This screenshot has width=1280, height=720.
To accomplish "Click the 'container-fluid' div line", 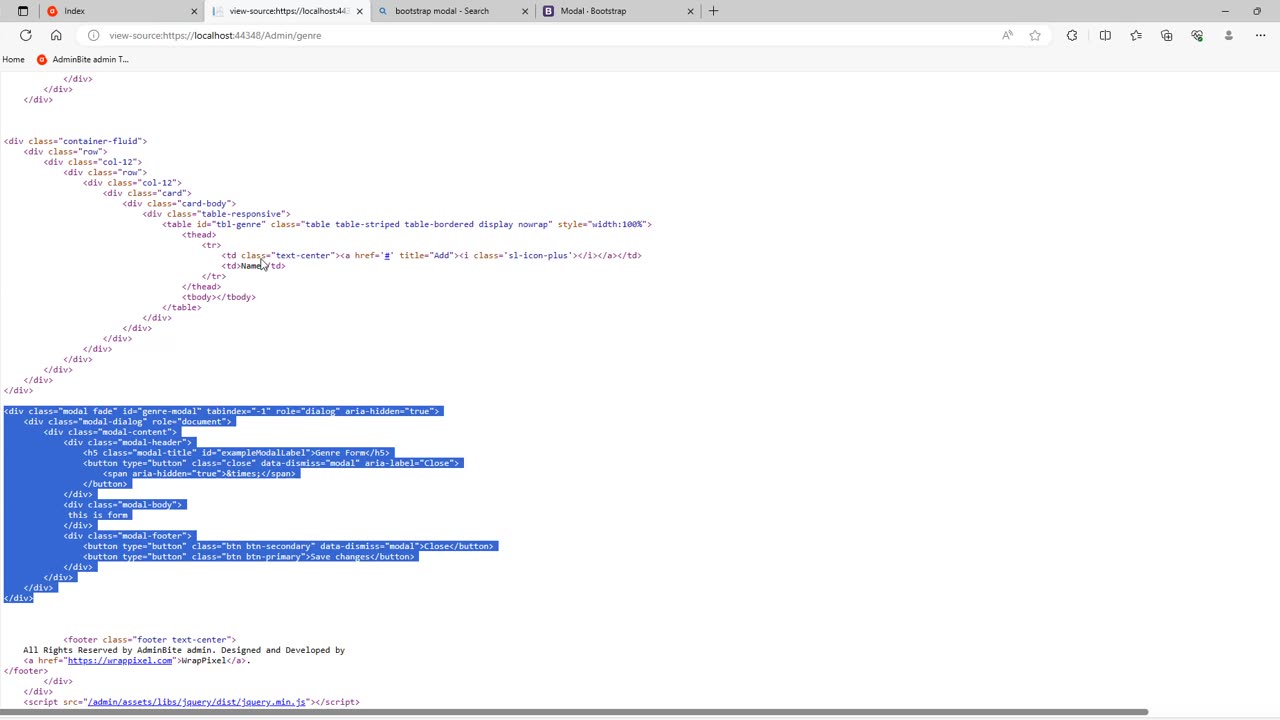I will pyautogui.click(x=75, y=141).
